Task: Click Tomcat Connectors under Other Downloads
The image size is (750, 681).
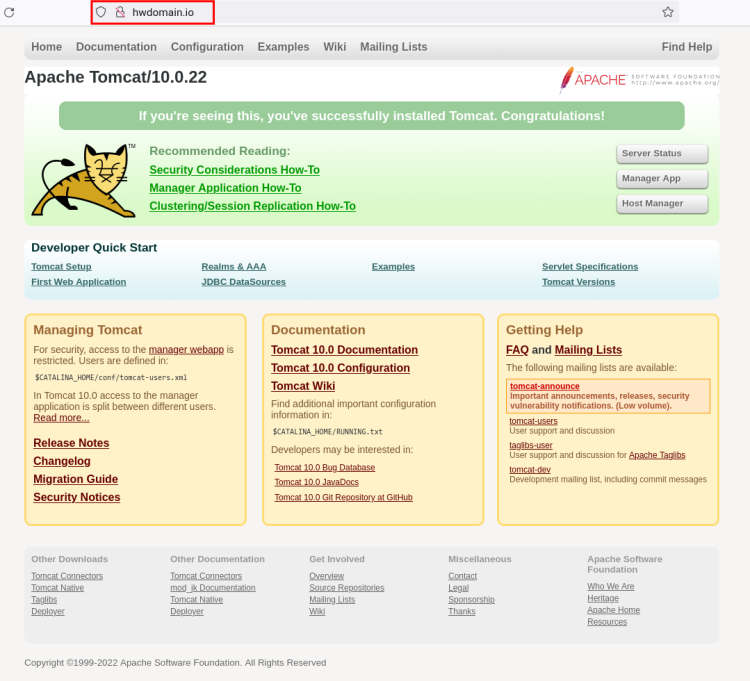Action: 67,576
